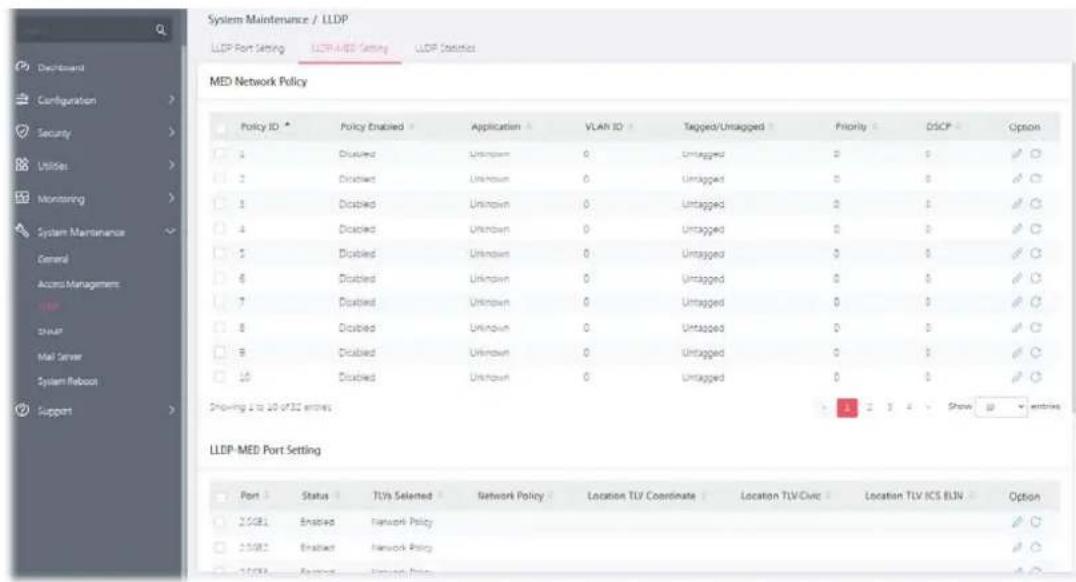Open Access Management in the sidebar
The width and height of the screenshot is (1076, 582).
[x=78, y=283]
